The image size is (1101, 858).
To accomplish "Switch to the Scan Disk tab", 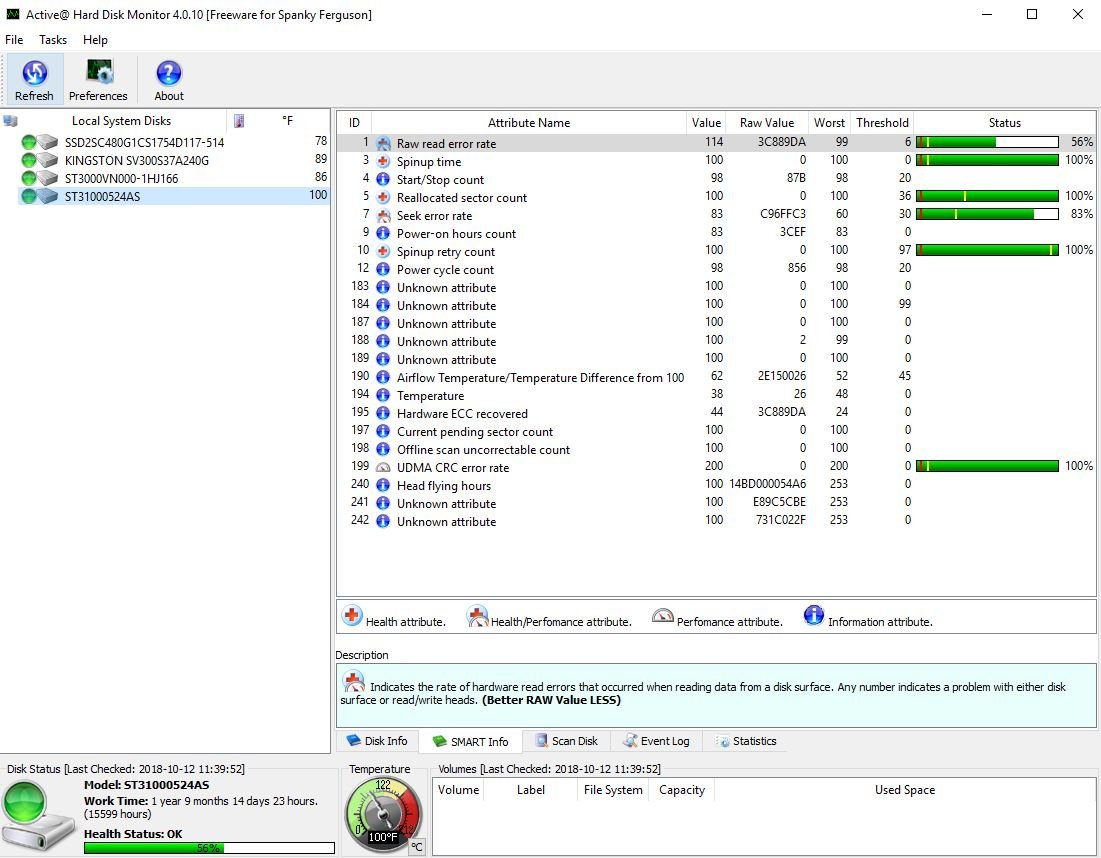I will (566, 741).
